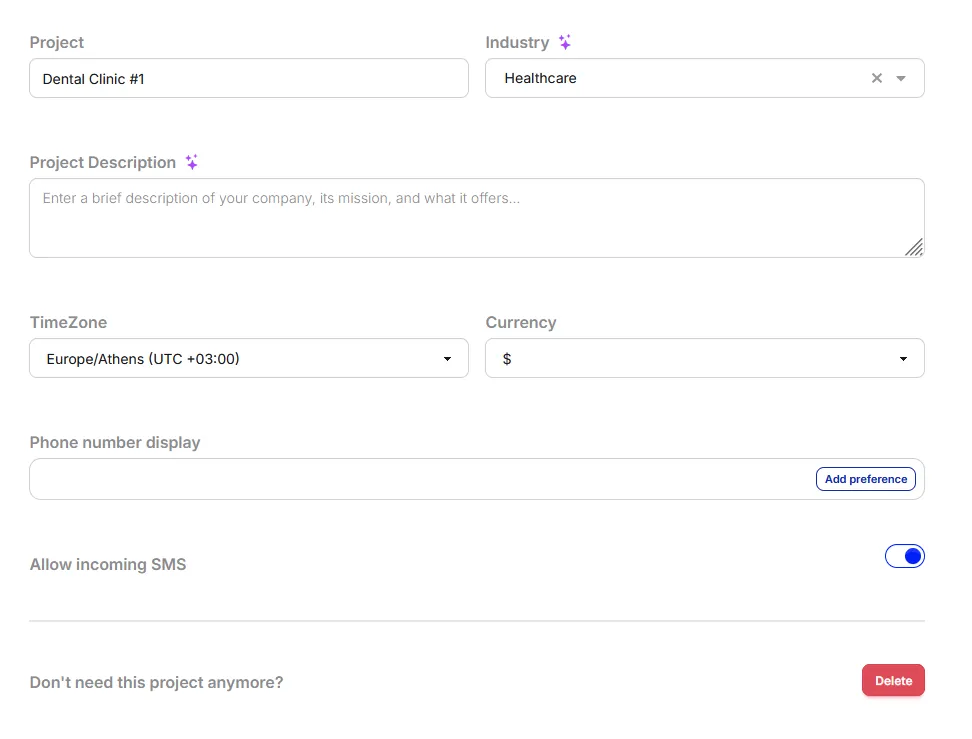Screen dimensions: 972x739
Task: Click the Healthcare value in Industry
Action: click(x=540, y=78)
